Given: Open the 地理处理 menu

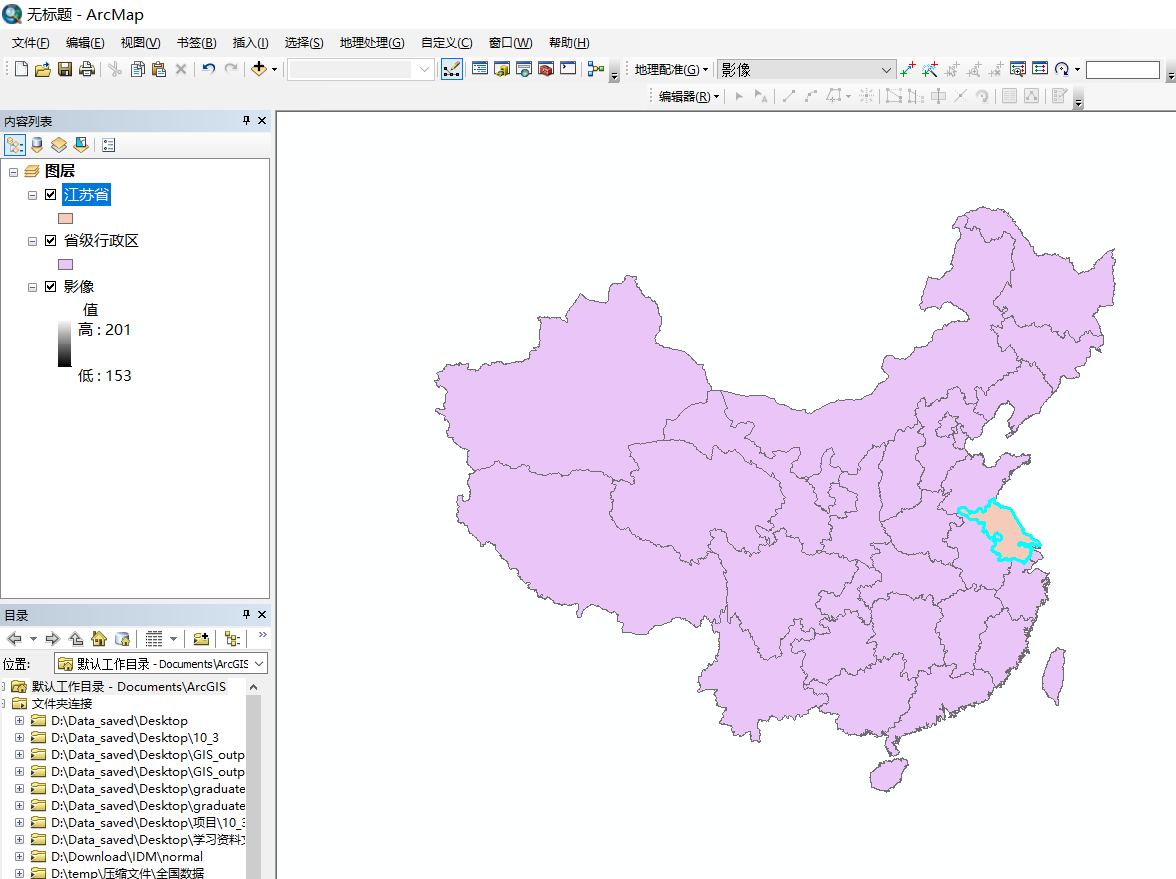Looking at the screenshot, I should (x=371, y=42).
